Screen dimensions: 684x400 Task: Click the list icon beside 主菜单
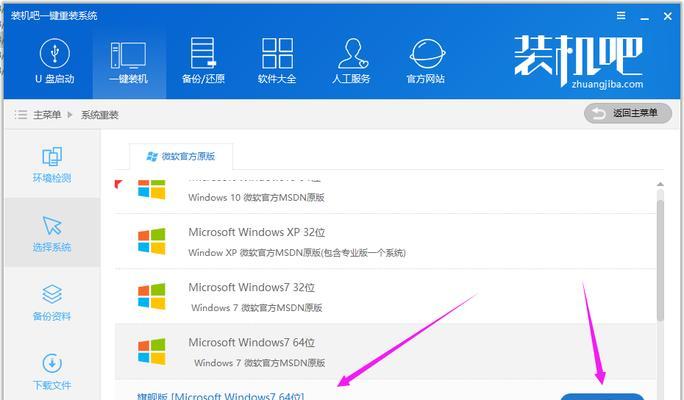pyautogui.click(x=21, y=115)
